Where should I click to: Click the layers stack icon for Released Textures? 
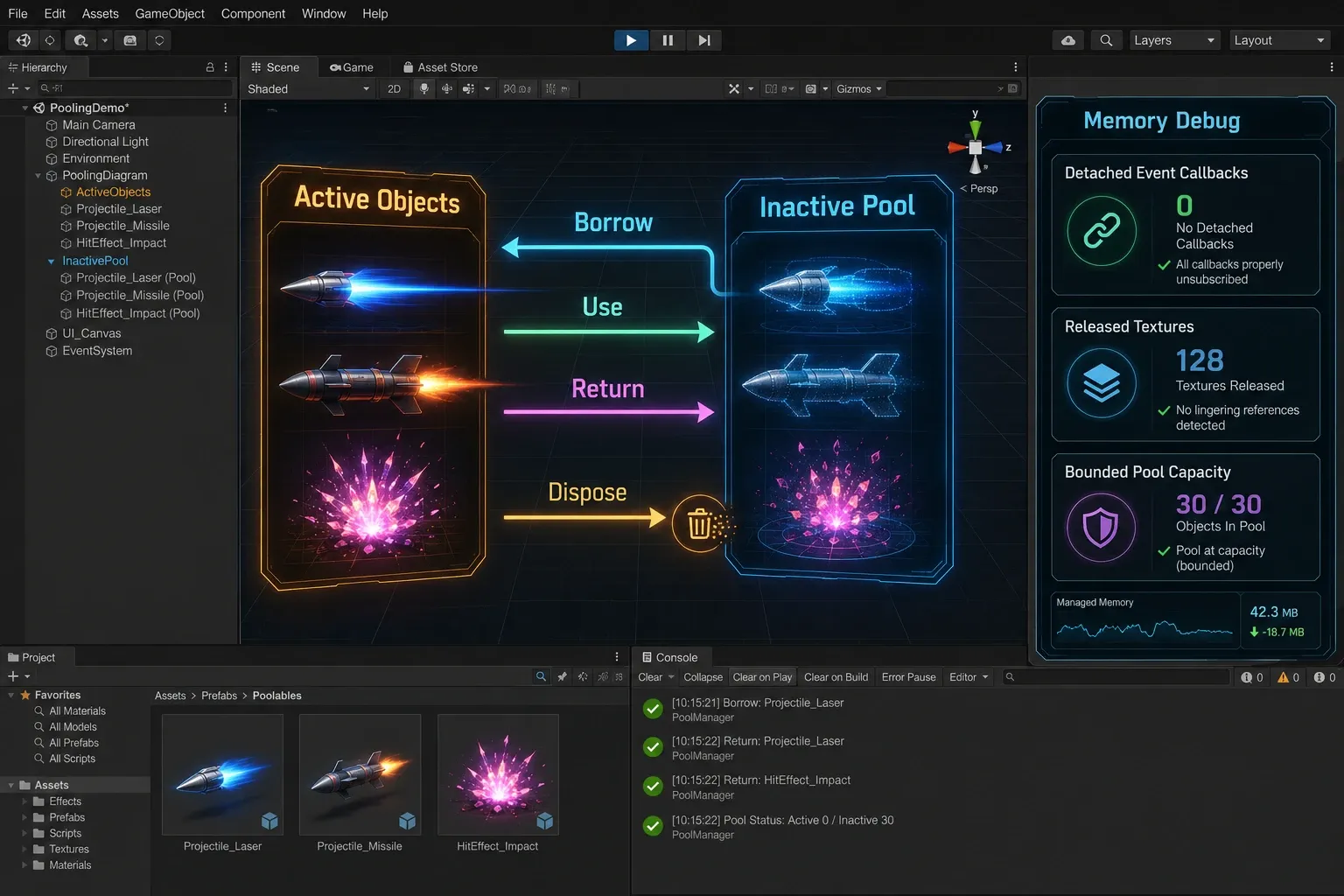[x=1102, y=382]
